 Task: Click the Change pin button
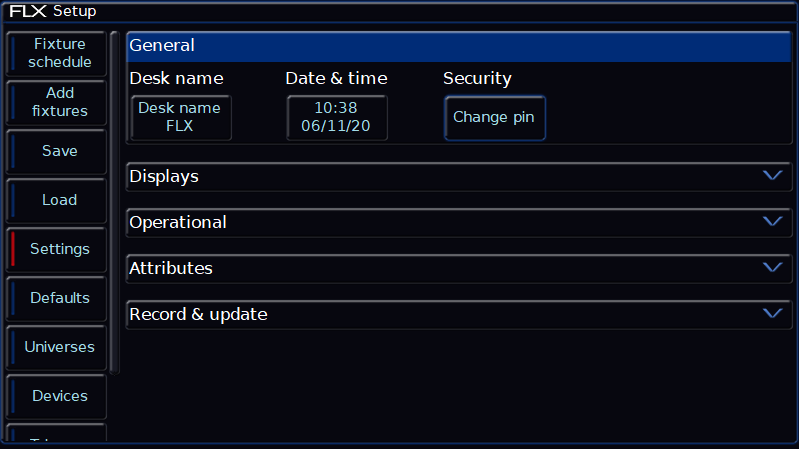(494, 117)
